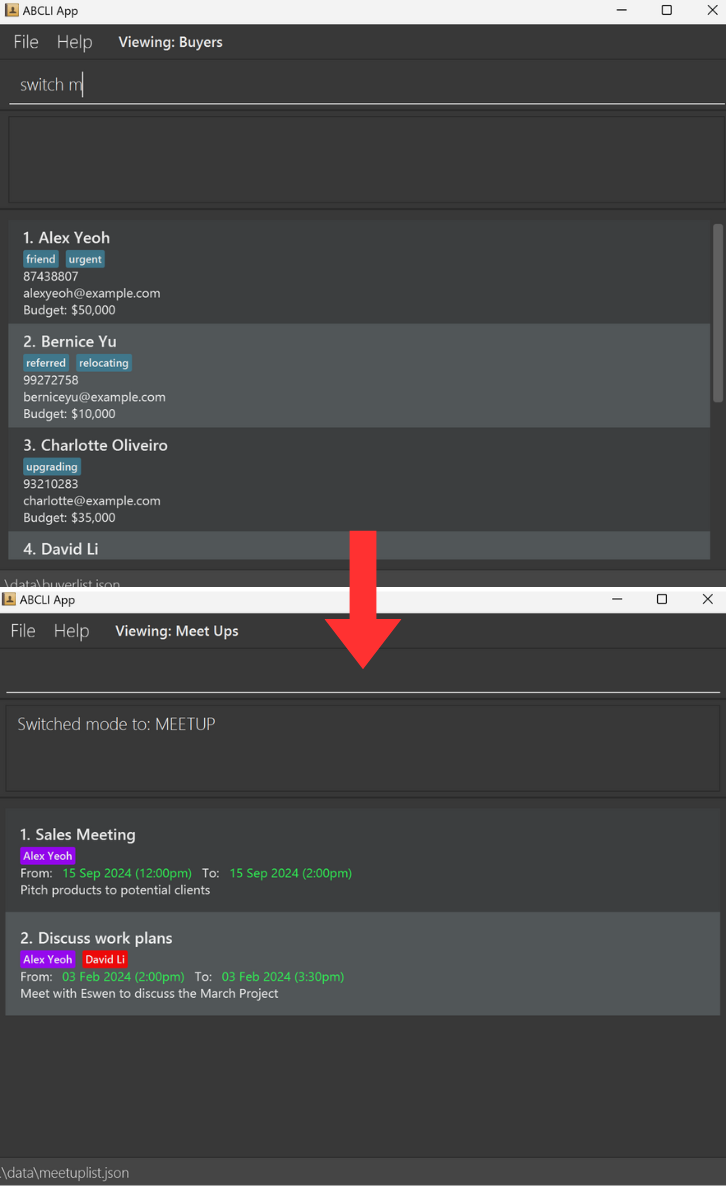Select the Bernice Yu buyer entry
726x1186 pixels.
[x=358, y=376]
